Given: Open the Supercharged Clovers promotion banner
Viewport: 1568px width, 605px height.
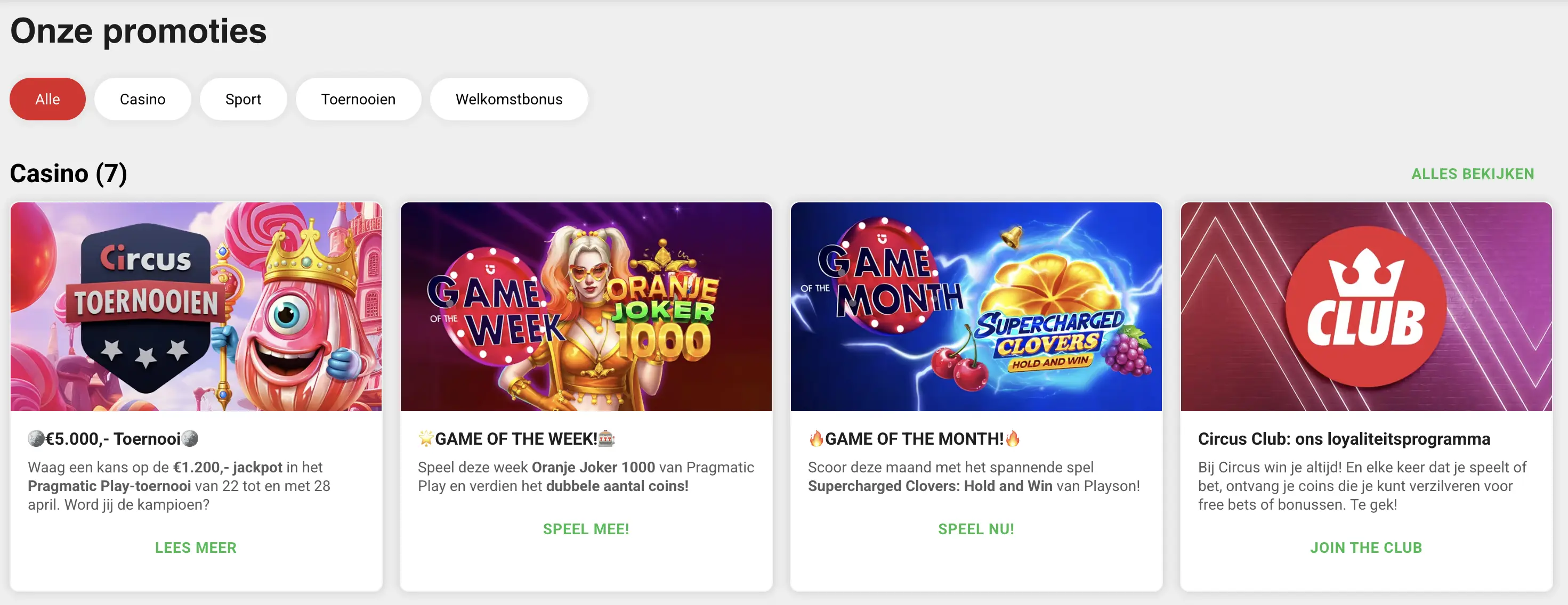Looking at the screenshot, I should tap(975, 307).
